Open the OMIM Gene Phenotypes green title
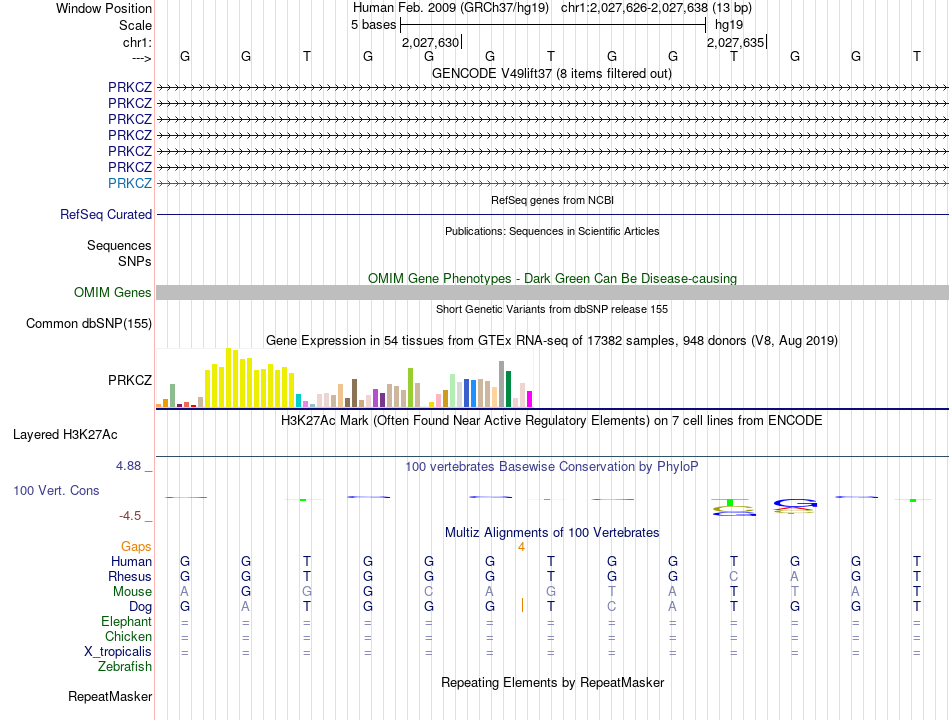This screenshot has width=950, height=720. [552, 279]
